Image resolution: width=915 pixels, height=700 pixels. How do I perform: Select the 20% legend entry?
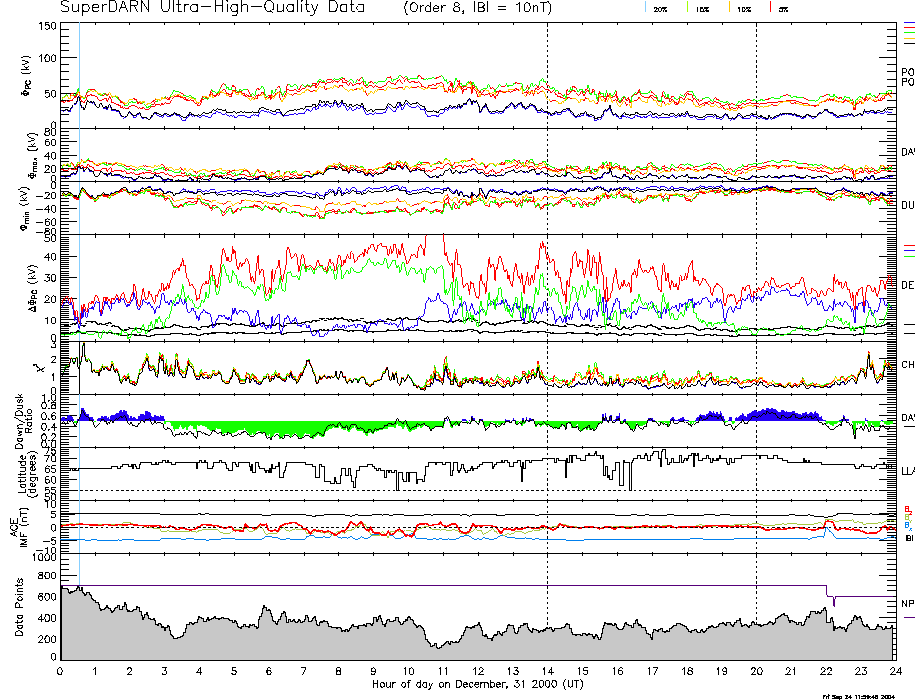point(660,9)
